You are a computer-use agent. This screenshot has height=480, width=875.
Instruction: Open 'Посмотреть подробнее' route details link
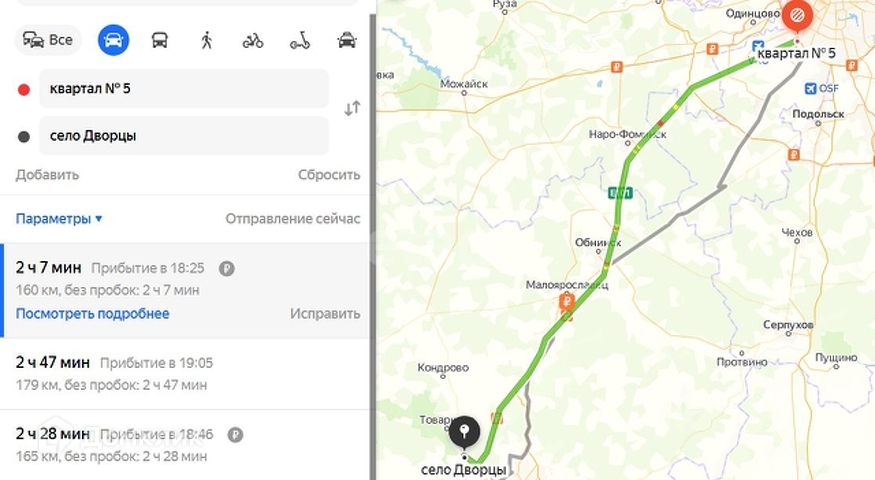93,314
